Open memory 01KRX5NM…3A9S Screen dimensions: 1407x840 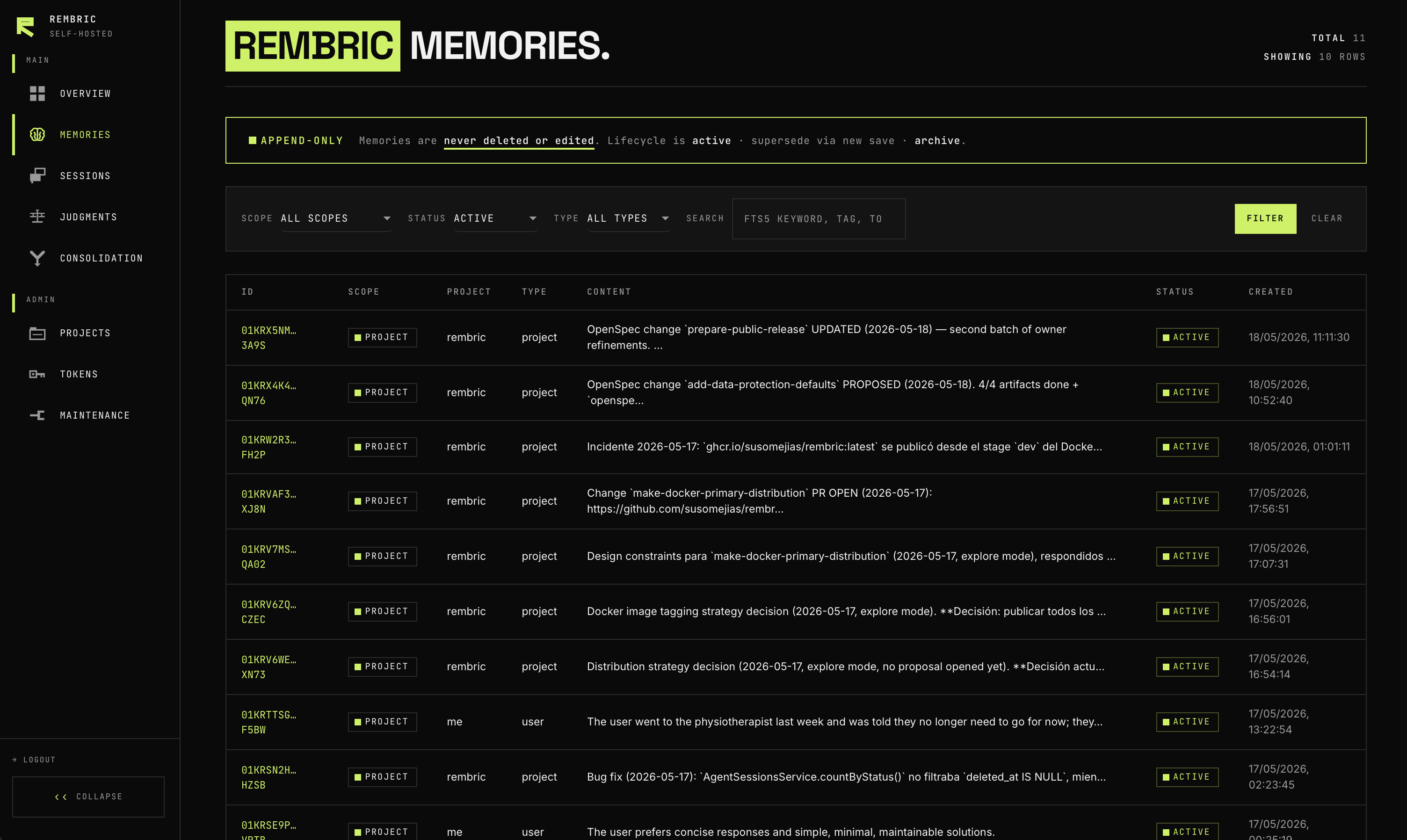pyautogui.click(x=269, y=337)
